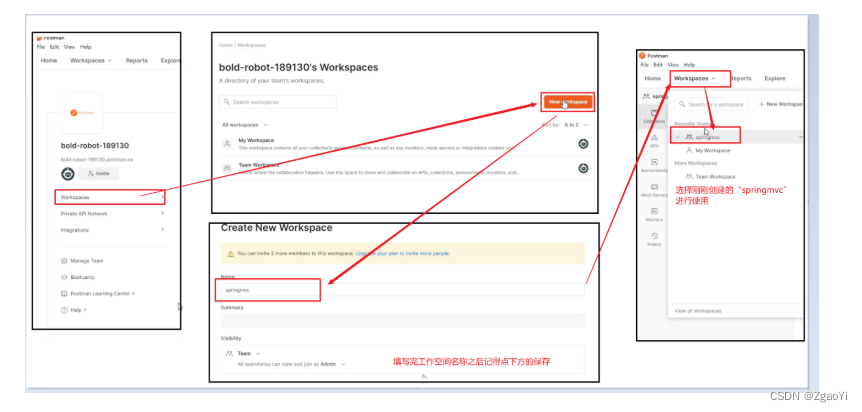Click the My Workspace person icon in list
This screenshot has width=862, height=412.
pos(226,144)
